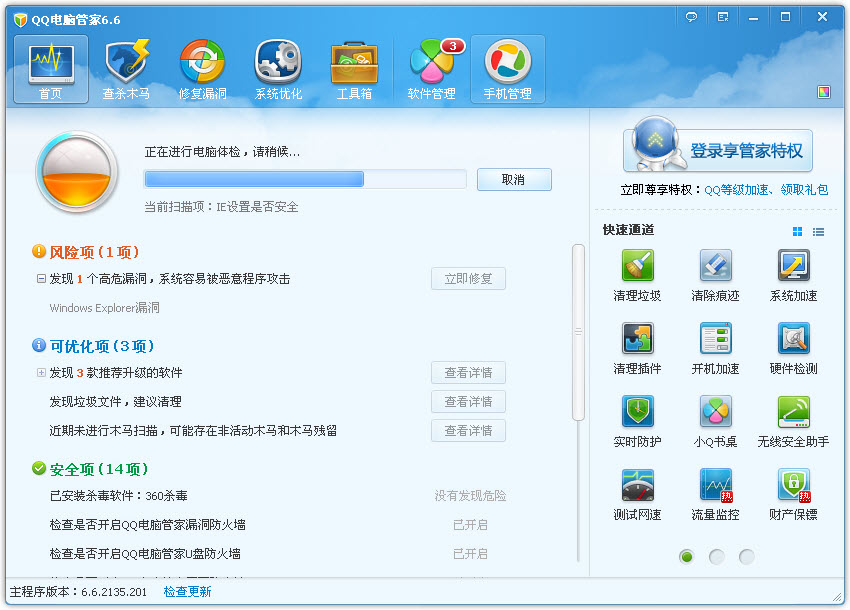The height and width of the screenshot is (610, 850).
Task: Open the 无线安全助手 wireless assistant icon
Action: point(794,411)
